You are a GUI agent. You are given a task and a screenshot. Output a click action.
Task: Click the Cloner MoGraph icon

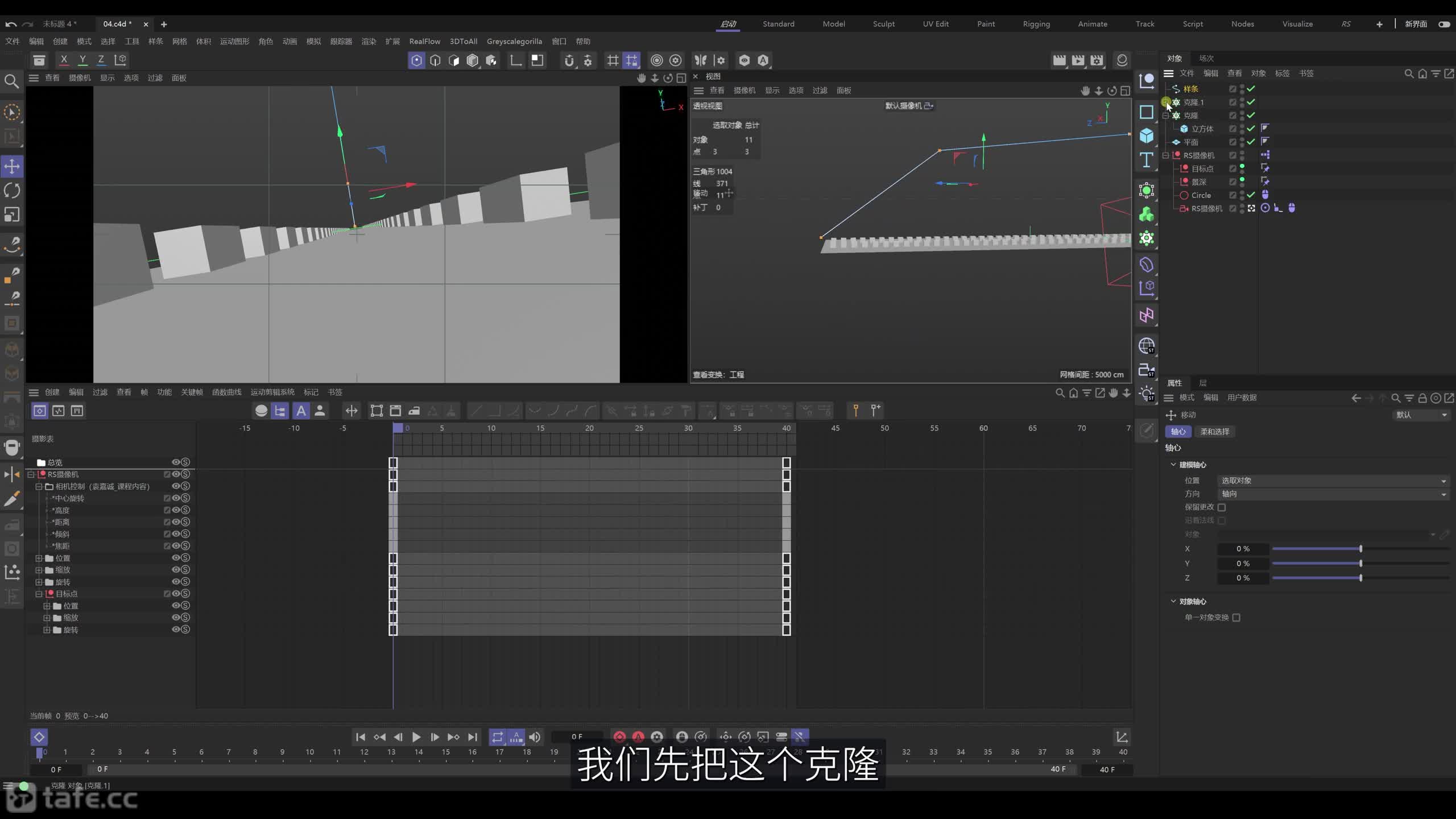(1146, 238)
